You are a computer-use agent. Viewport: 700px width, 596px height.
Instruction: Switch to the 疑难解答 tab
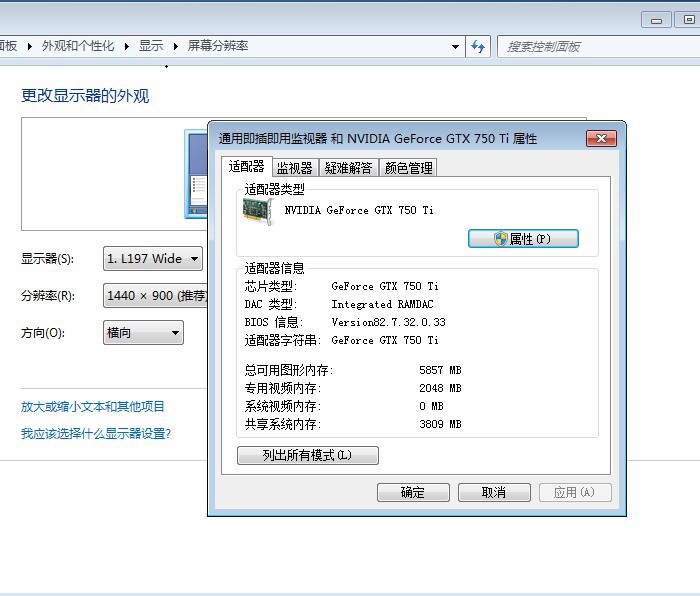click(348, 168)
